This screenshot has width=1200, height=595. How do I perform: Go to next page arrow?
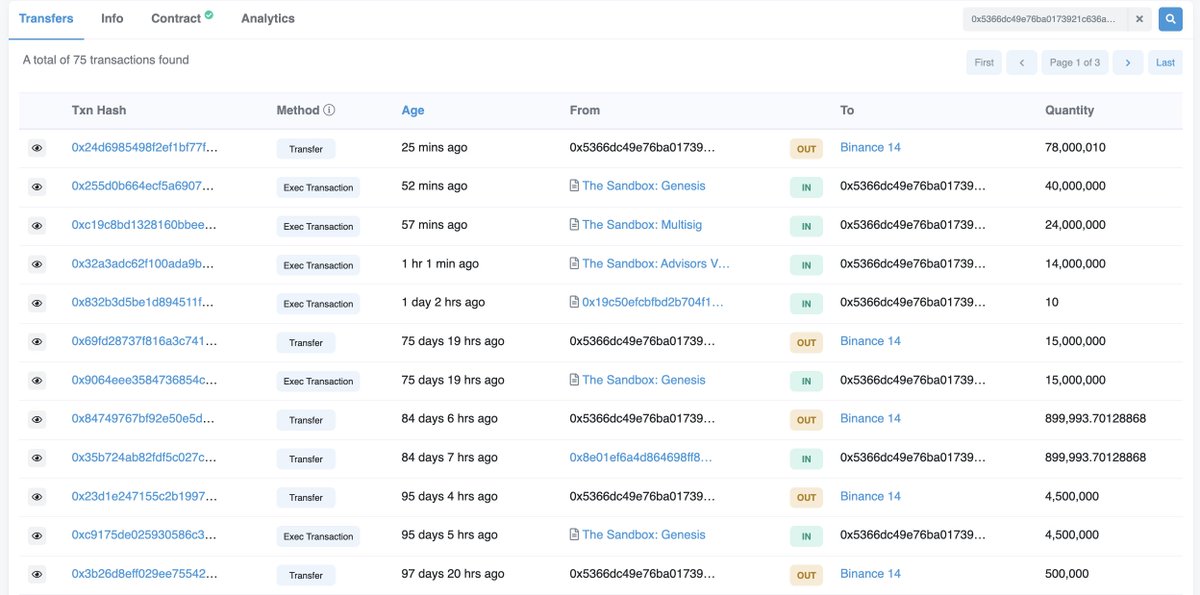pyautogui.click(x=1128, y=62)
